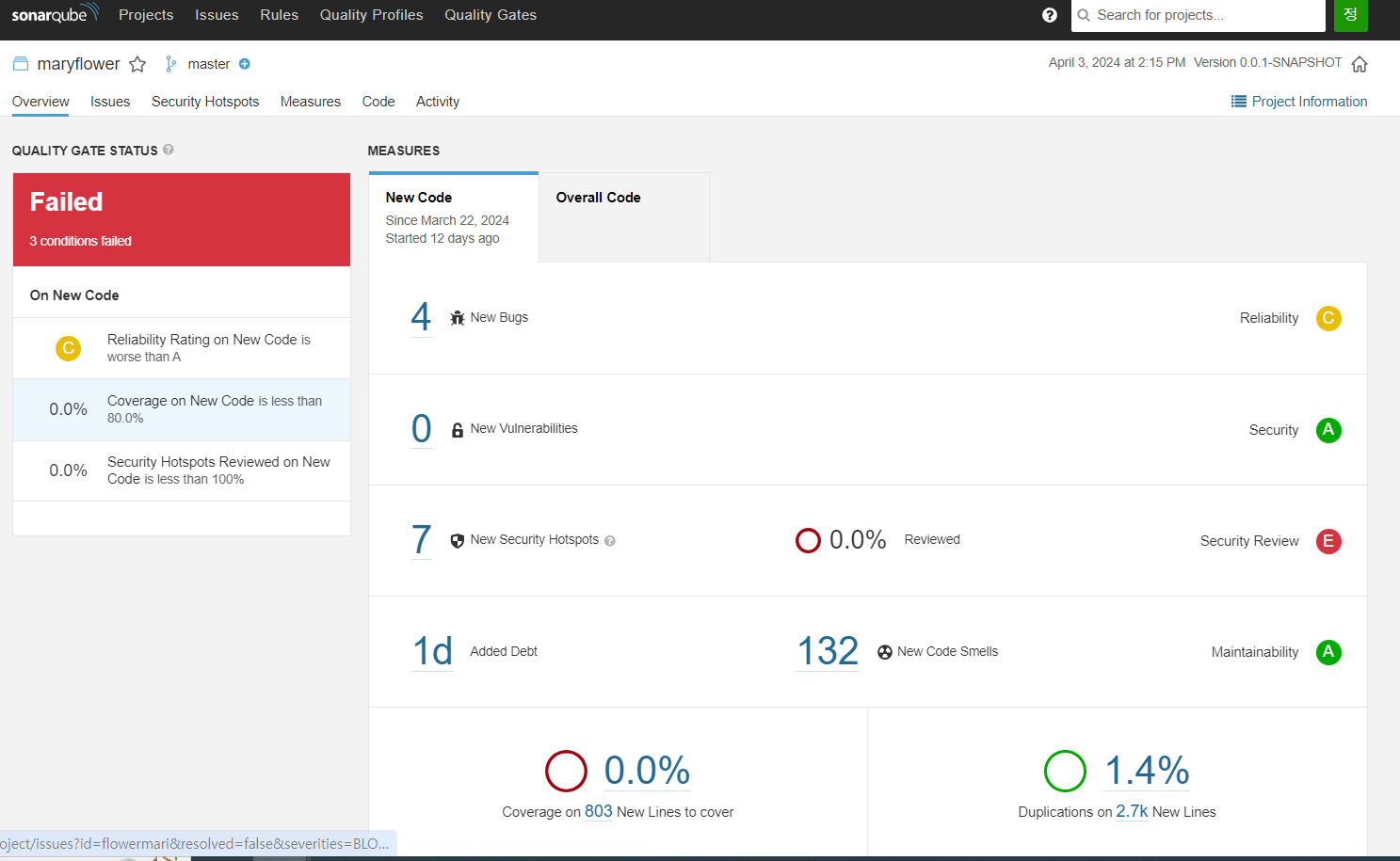1400x861 pixels.
Task: Click the green user avatar button
Action: coord(1350,15)
